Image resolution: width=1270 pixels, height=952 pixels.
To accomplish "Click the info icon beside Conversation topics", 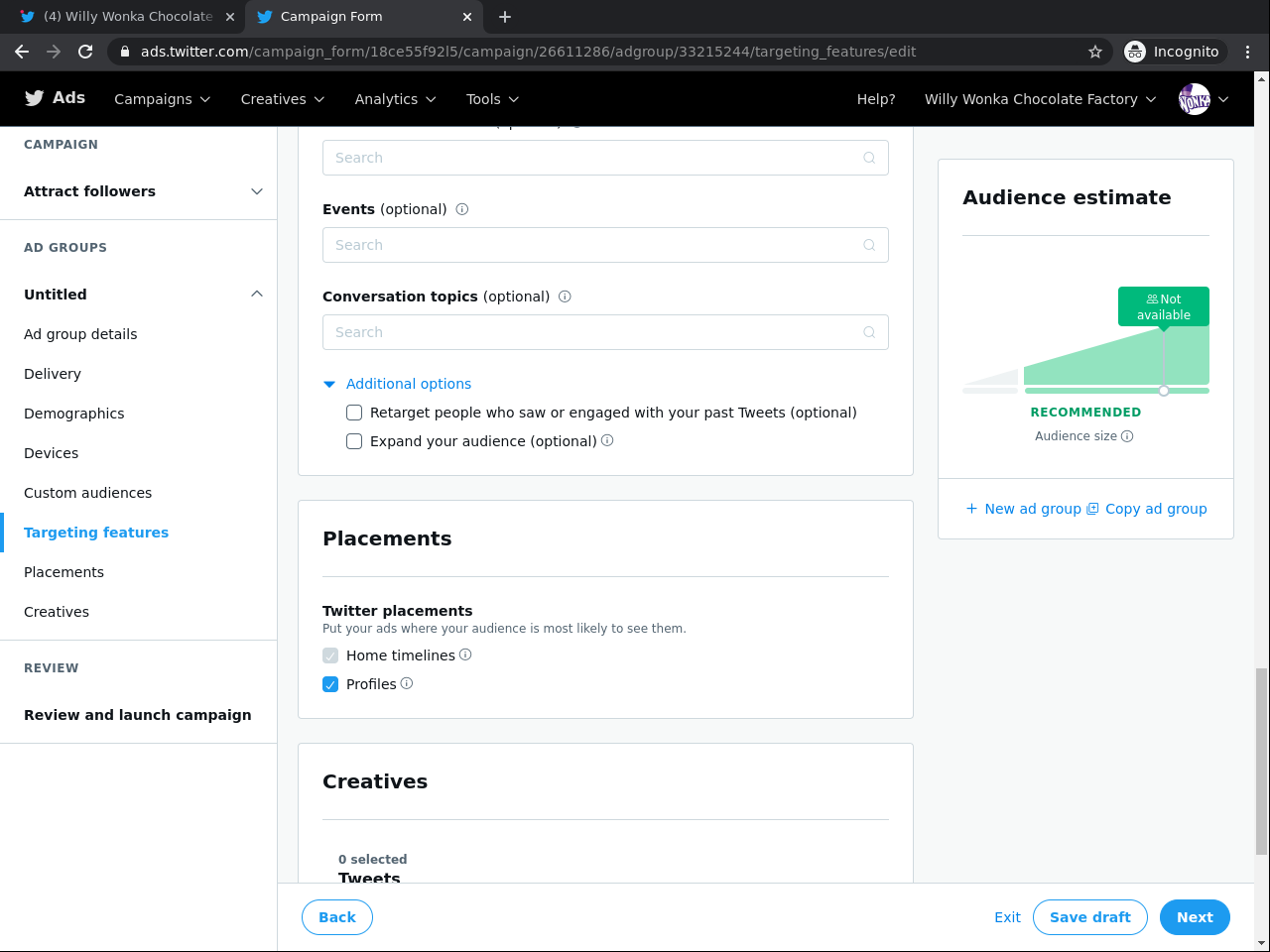I will pos(565,297).
